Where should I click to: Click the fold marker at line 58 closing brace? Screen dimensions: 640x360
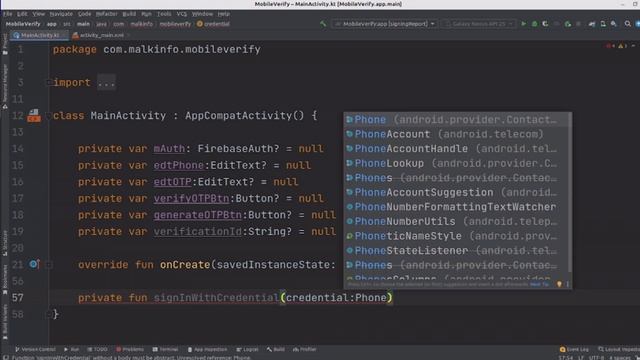coord(49,314)
